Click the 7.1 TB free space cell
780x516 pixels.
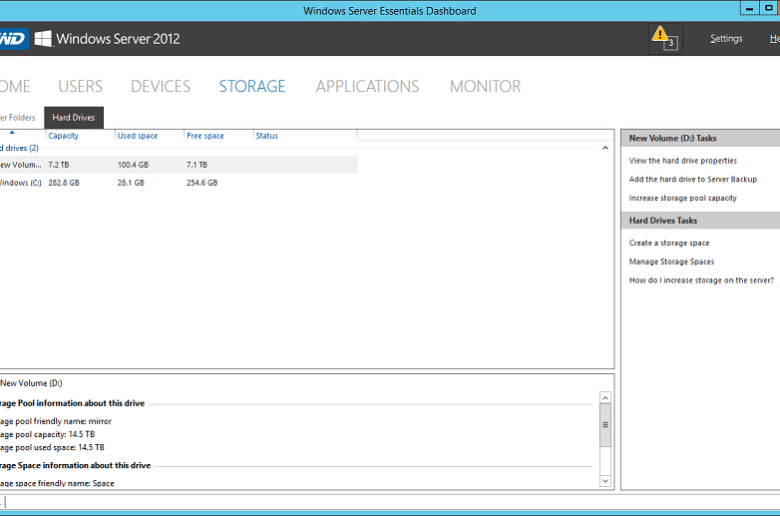tap(197, 164)
